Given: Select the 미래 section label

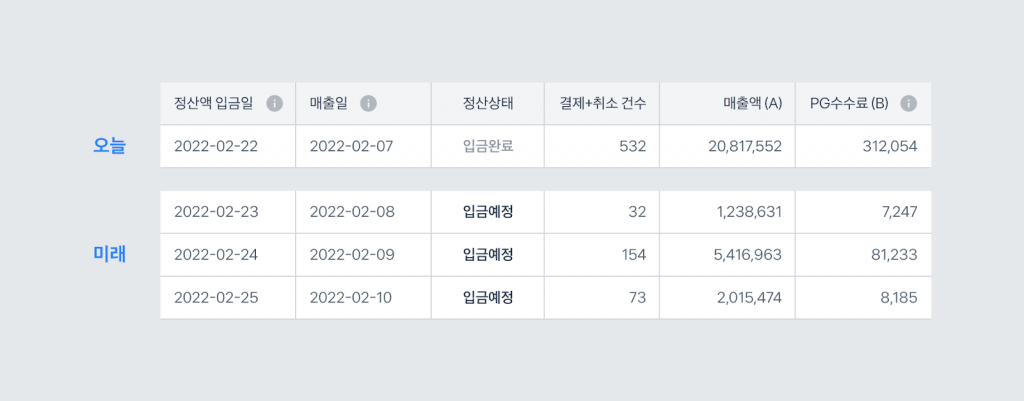Looking at the screenshot, I should [109, 255].
